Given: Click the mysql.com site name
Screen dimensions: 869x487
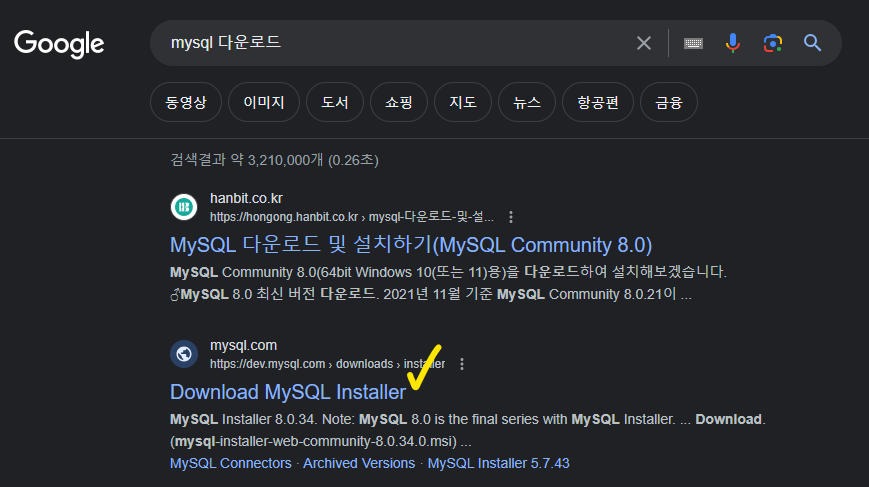Looking at the screenshot, I should click(243, 345).
